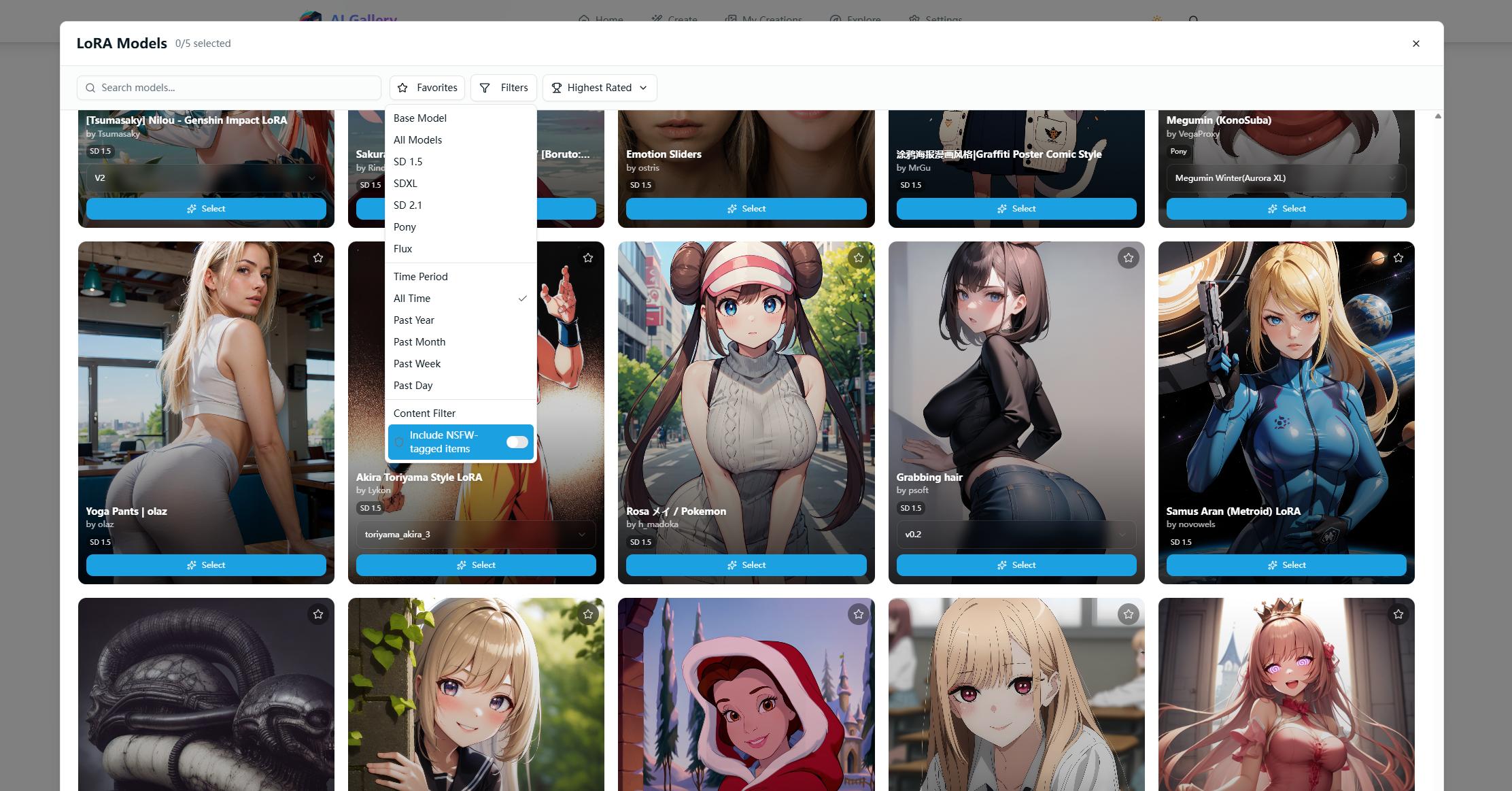Select the Megumin (KonoSuba) model

[1286, 209]
